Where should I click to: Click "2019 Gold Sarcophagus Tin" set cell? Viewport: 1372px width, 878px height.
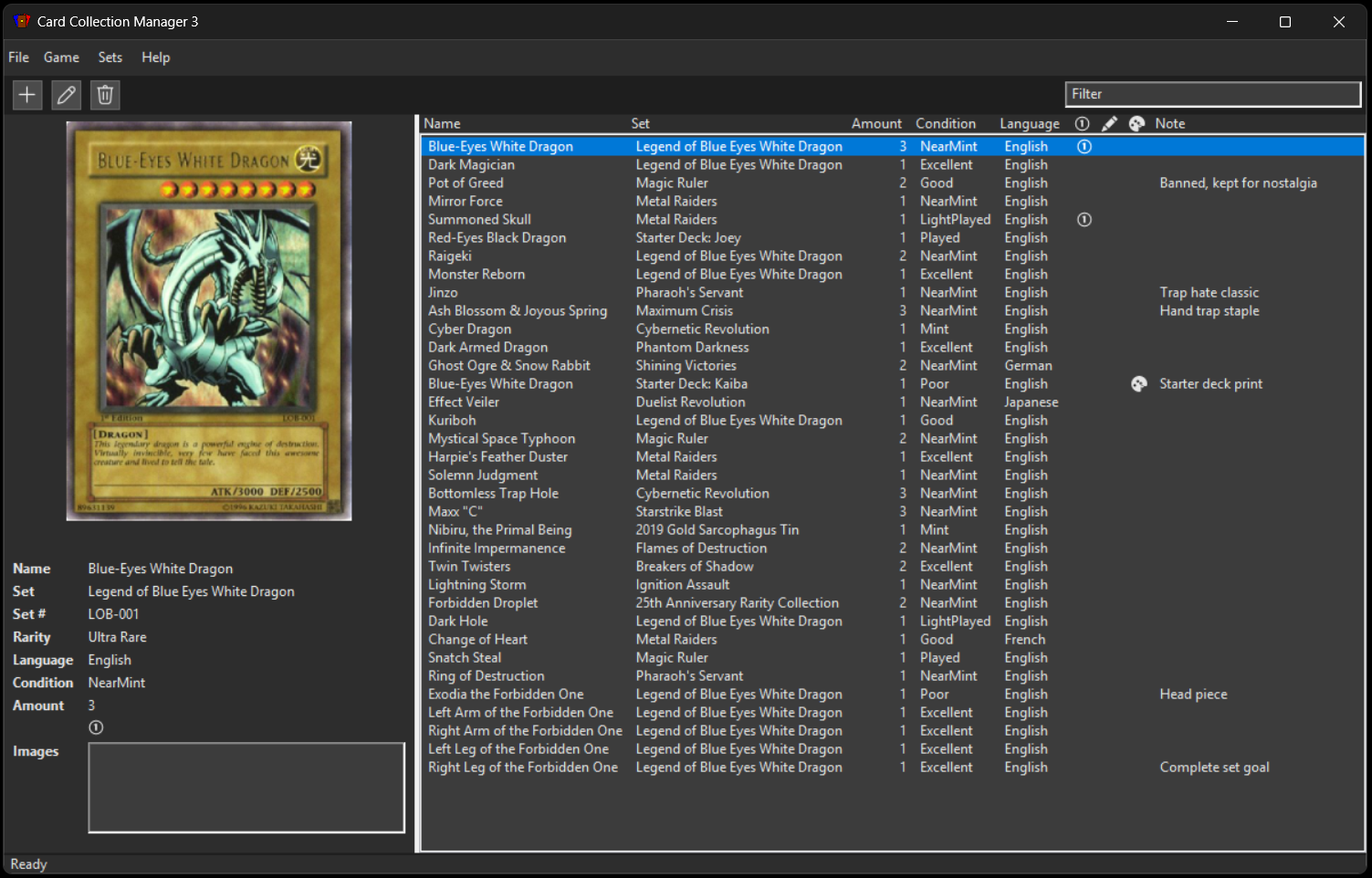click(x=717, y=529)
